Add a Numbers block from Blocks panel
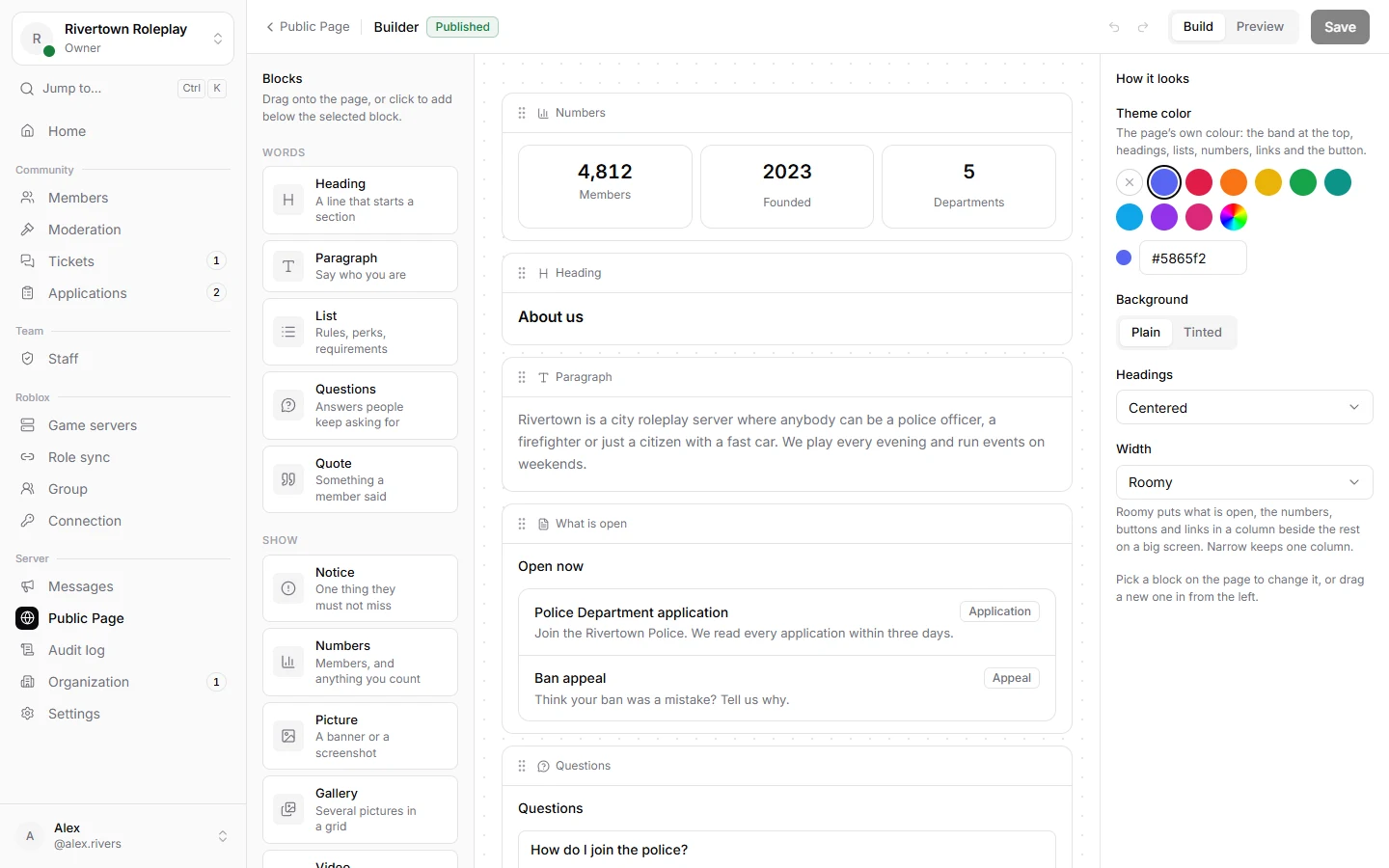Viewport: 1389px width, 868px height. (x=360, y=662)
